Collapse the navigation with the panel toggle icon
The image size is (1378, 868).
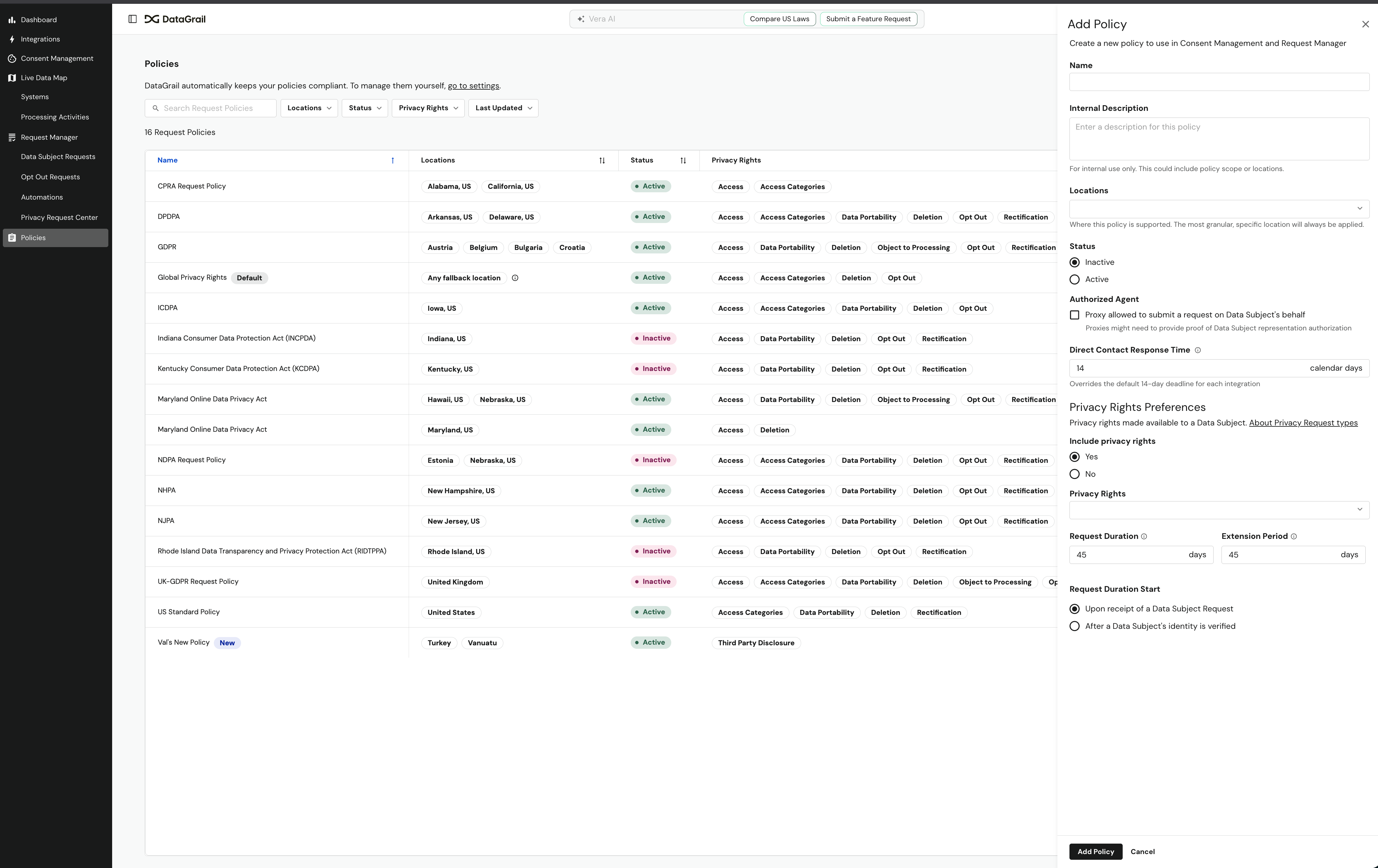pyautogui.click(x=132, y=19)
